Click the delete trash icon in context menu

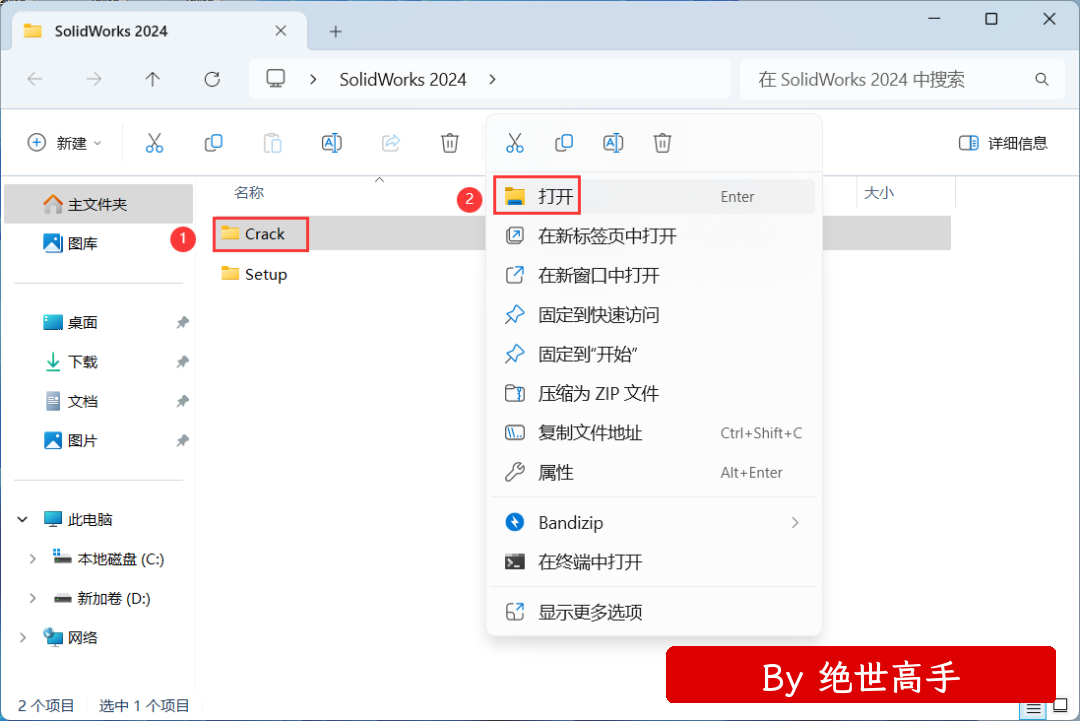(x=662, y=143)
